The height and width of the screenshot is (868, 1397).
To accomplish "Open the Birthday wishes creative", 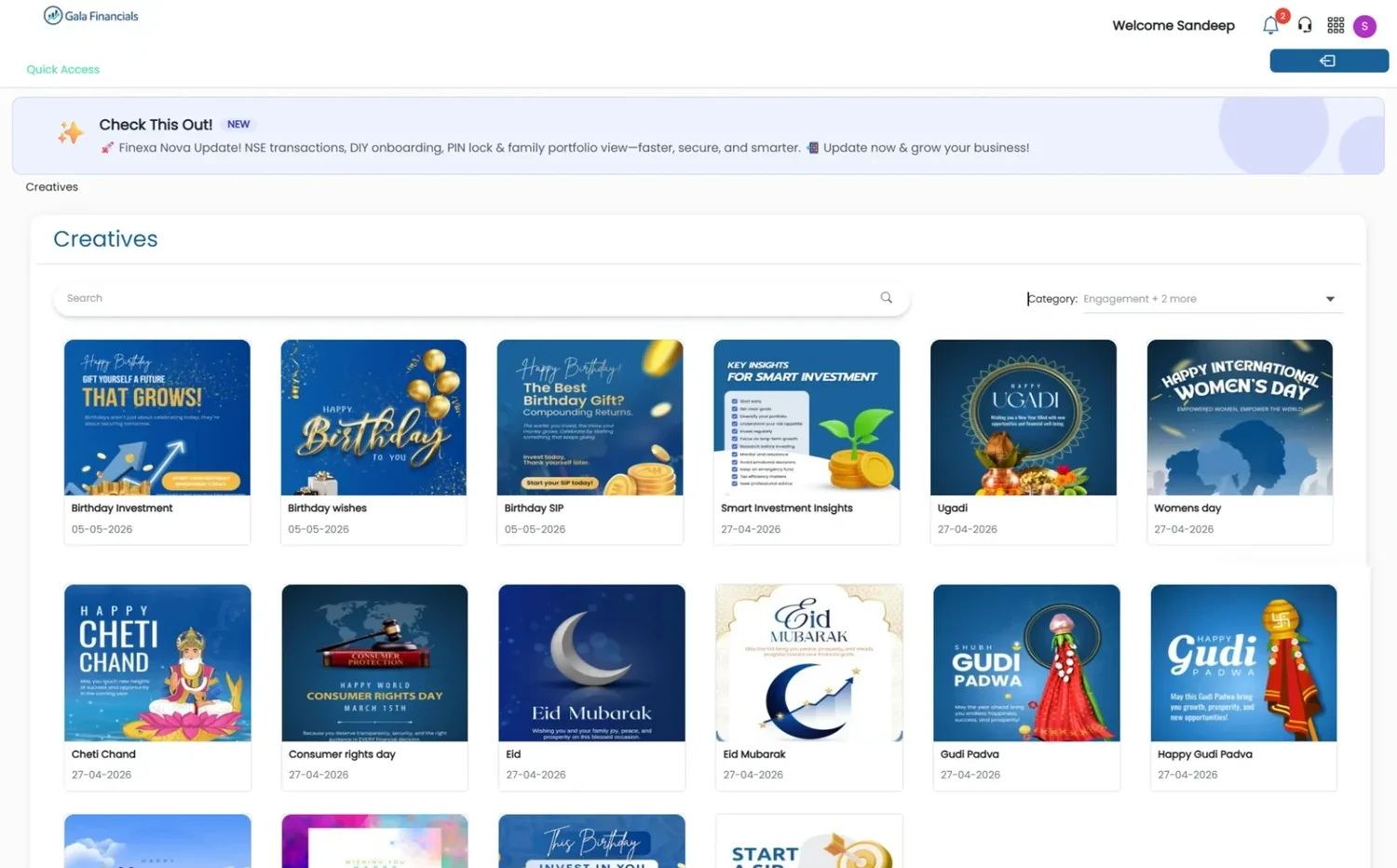I will pyautogui.click(x=373, y=441).
